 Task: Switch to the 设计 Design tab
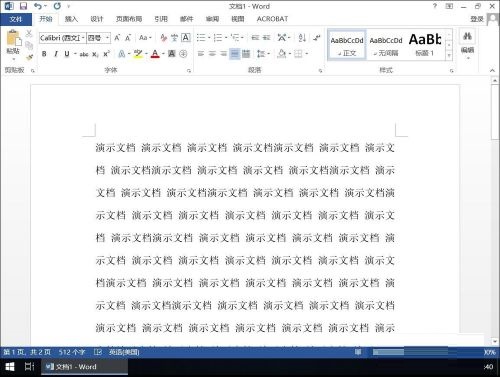pos(97,19)
